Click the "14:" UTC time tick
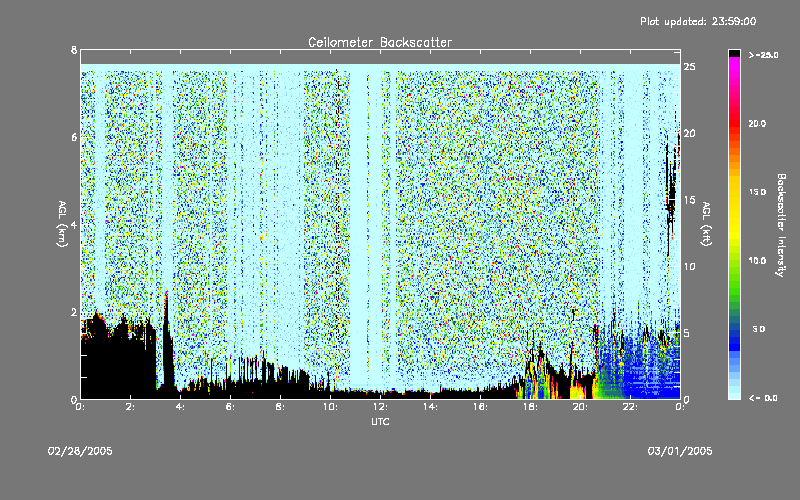 coord(431,407)
